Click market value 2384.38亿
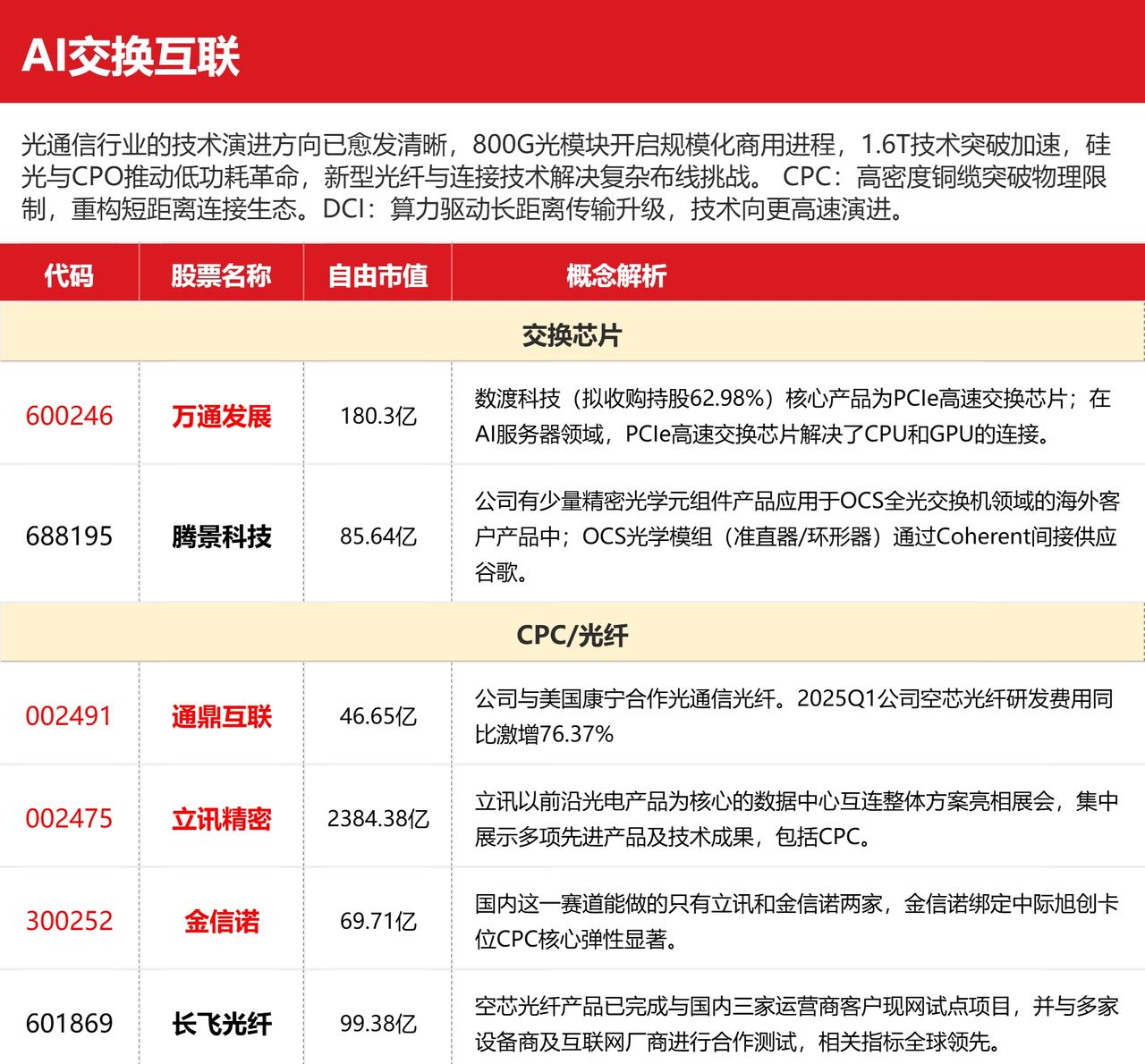The image size is (1145, 1064). coord(377,819)
